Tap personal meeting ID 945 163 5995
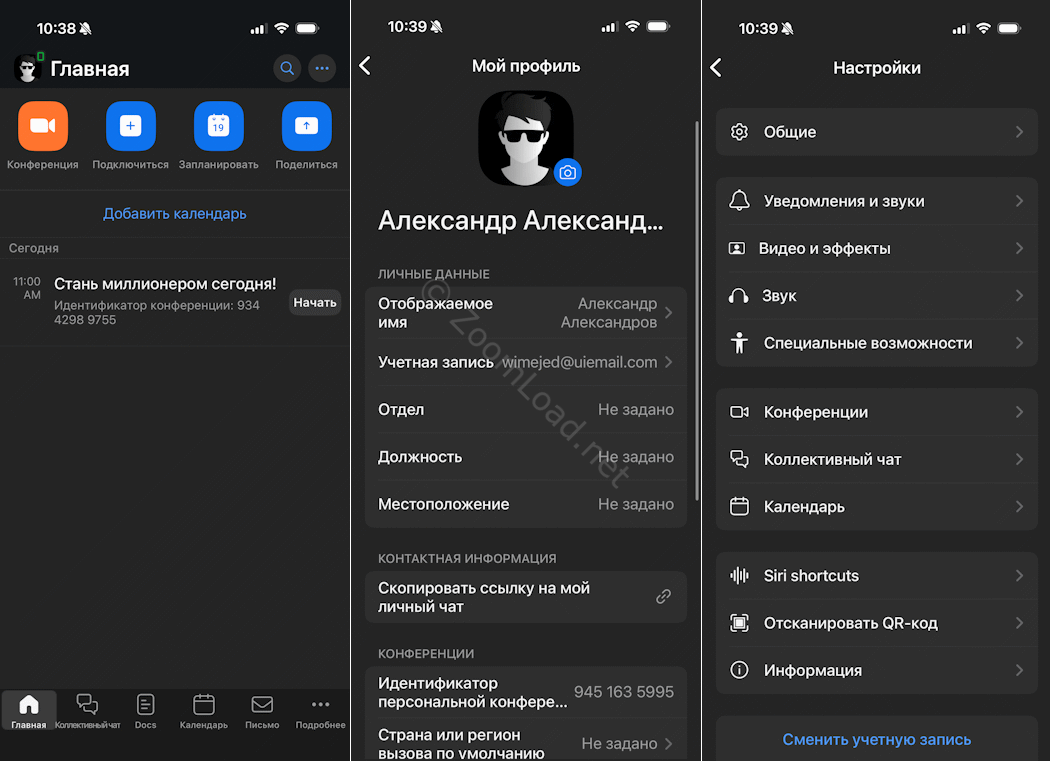This screenshot has width=1050, height=761. pyautogui.click(x=623, y=692)
